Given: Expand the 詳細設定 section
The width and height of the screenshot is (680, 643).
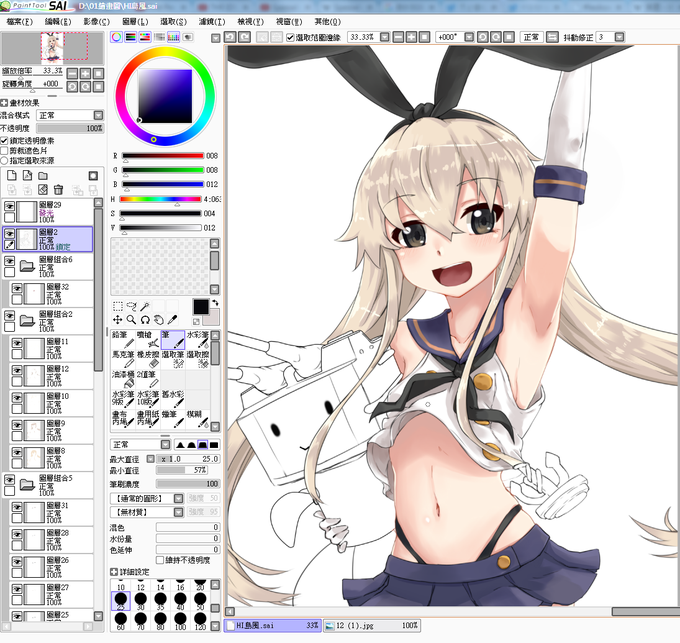Looking at the screenshot, I should [114, 572].
